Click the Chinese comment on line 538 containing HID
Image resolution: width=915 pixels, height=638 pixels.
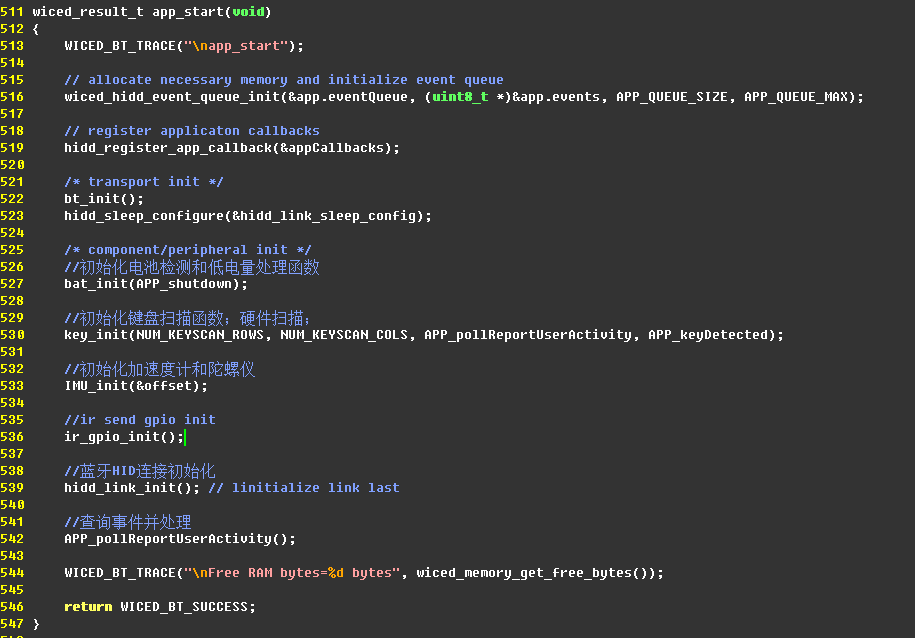coord(140,471)
